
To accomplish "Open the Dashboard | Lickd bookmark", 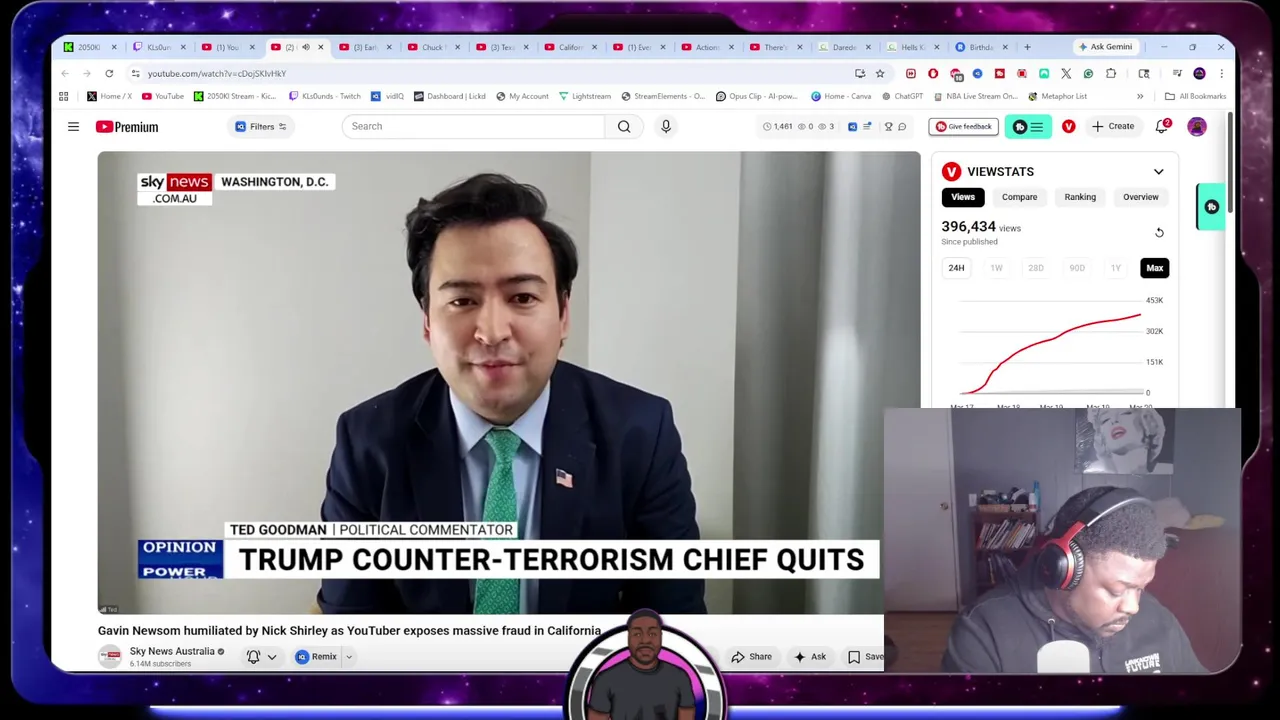I will (x=449, y=96).
